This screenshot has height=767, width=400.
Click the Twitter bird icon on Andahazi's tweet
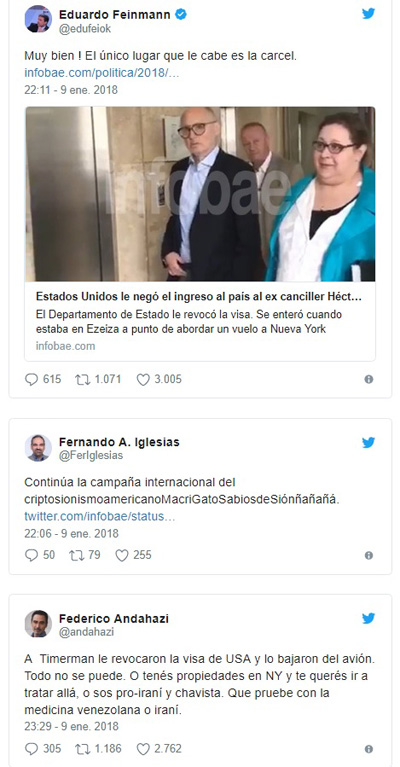click(x=368, y=618)
